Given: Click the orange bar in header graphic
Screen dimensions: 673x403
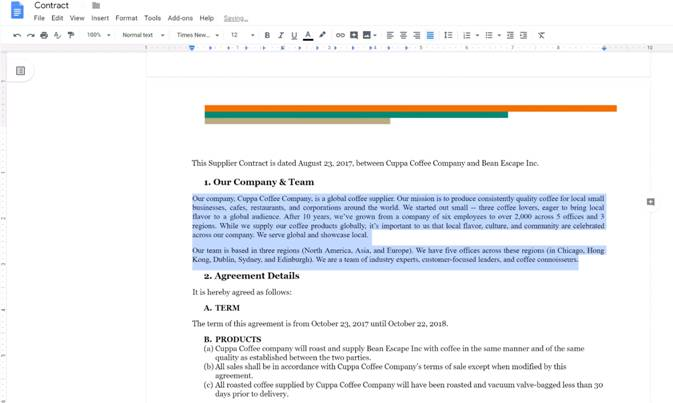Looking at the screenshot, I should tap(410, 108).
